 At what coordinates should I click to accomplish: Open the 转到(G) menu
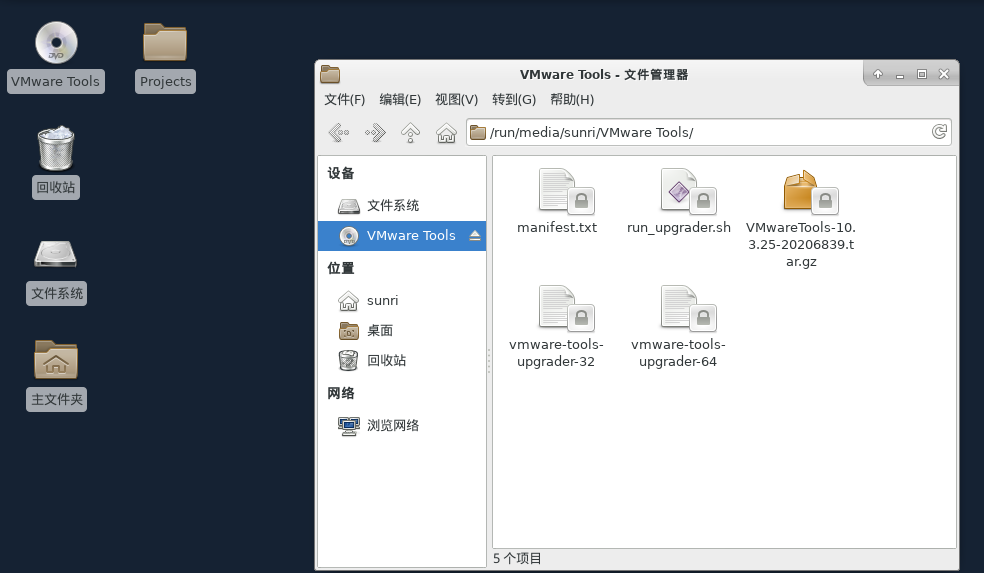point(514,99)
